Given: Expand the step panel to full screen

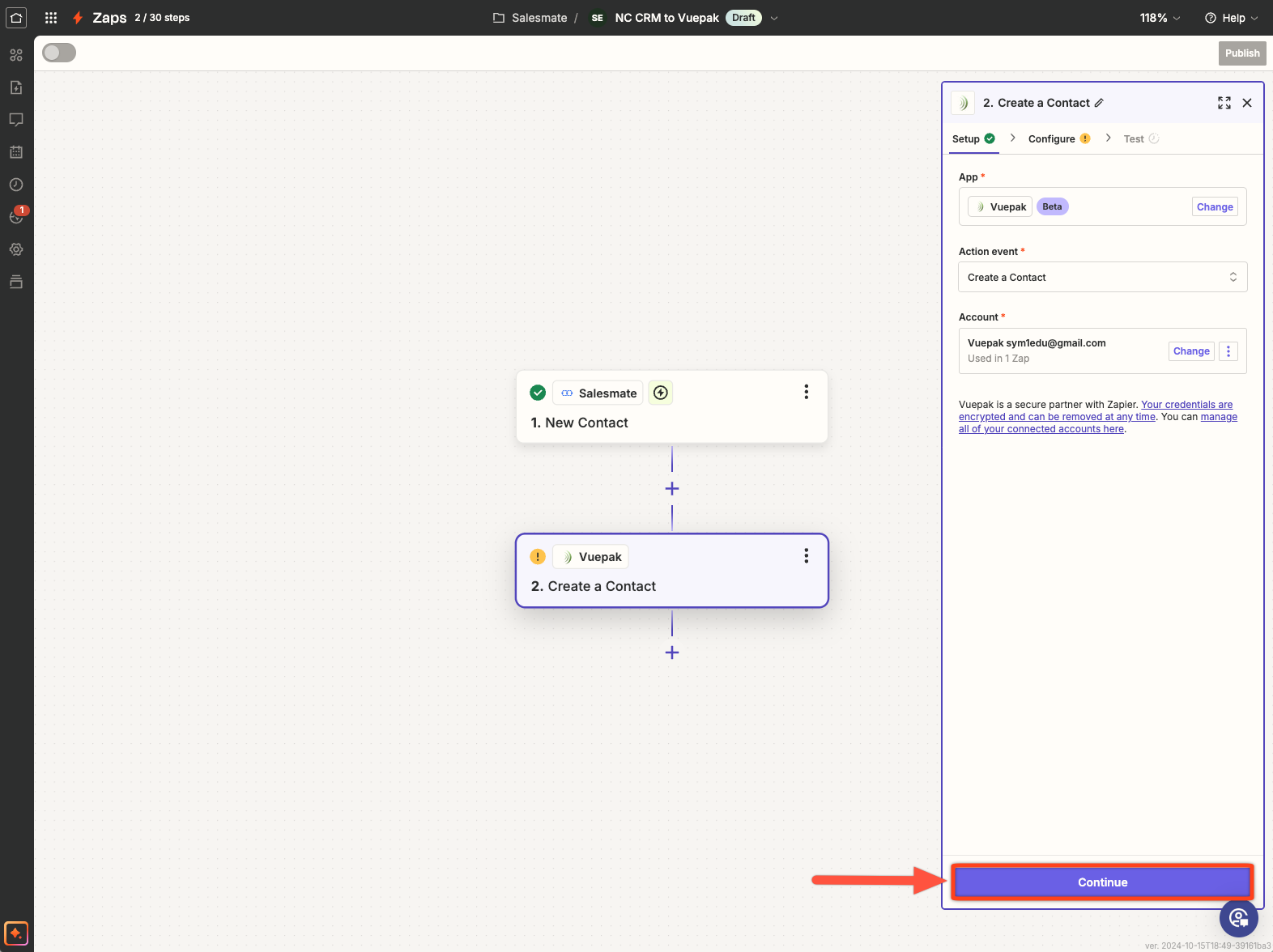Looking at the screenshot, I should coord(1224,103).
